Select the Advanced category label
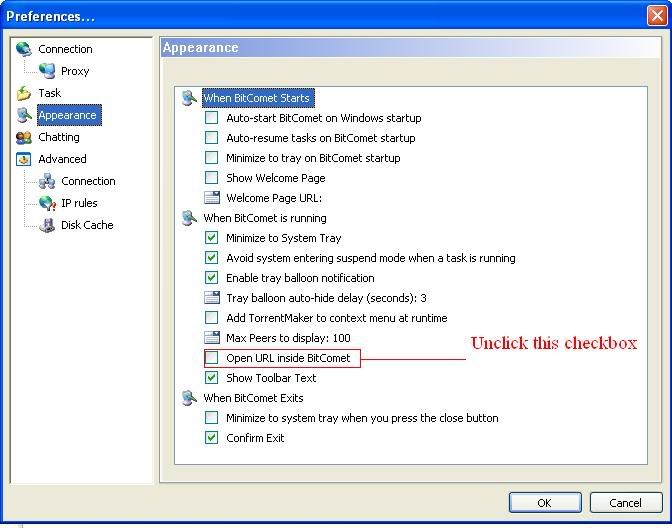672x528 pixels. (63, 159)
